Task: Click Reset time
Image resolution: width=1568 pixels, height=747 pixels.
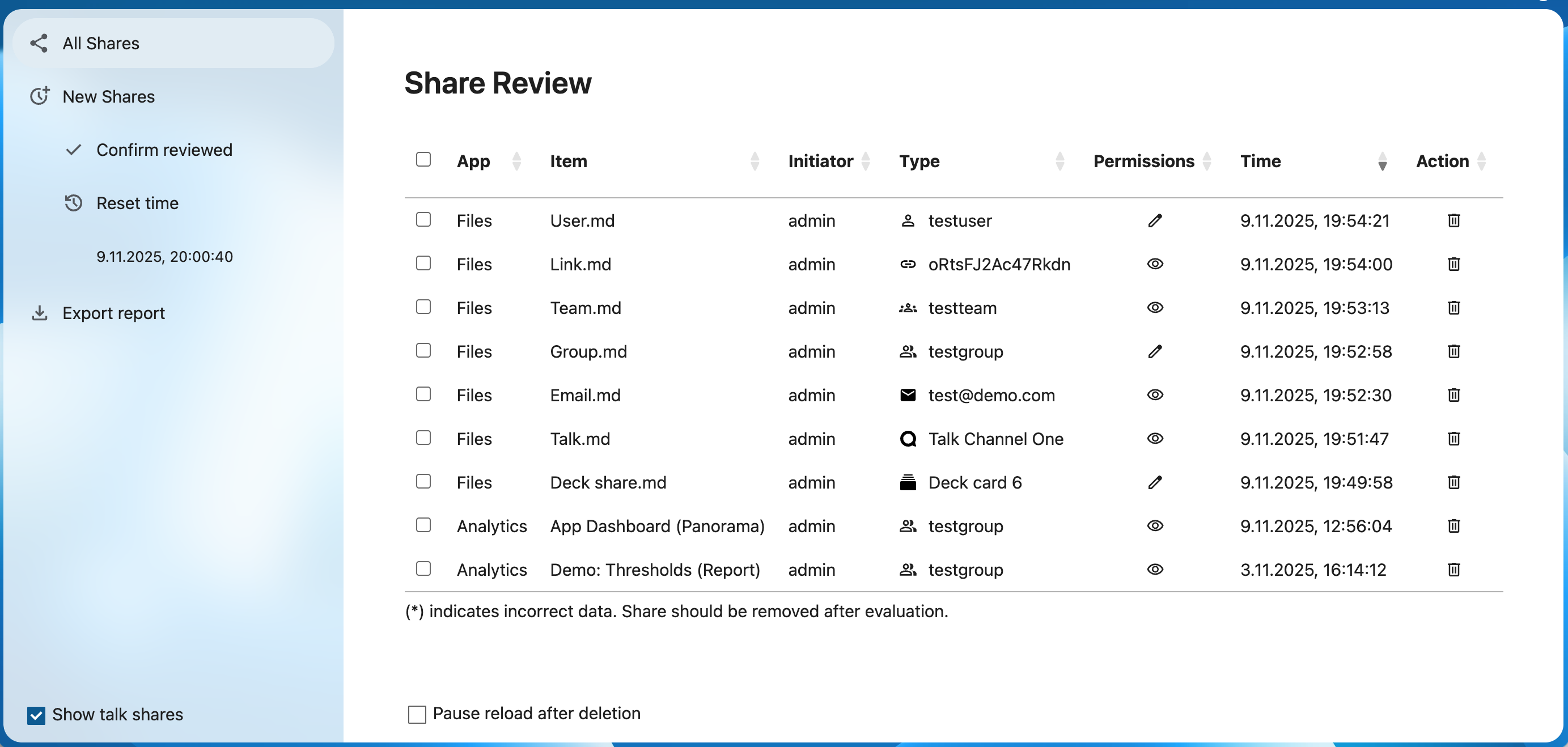Action: pos(137,203)
